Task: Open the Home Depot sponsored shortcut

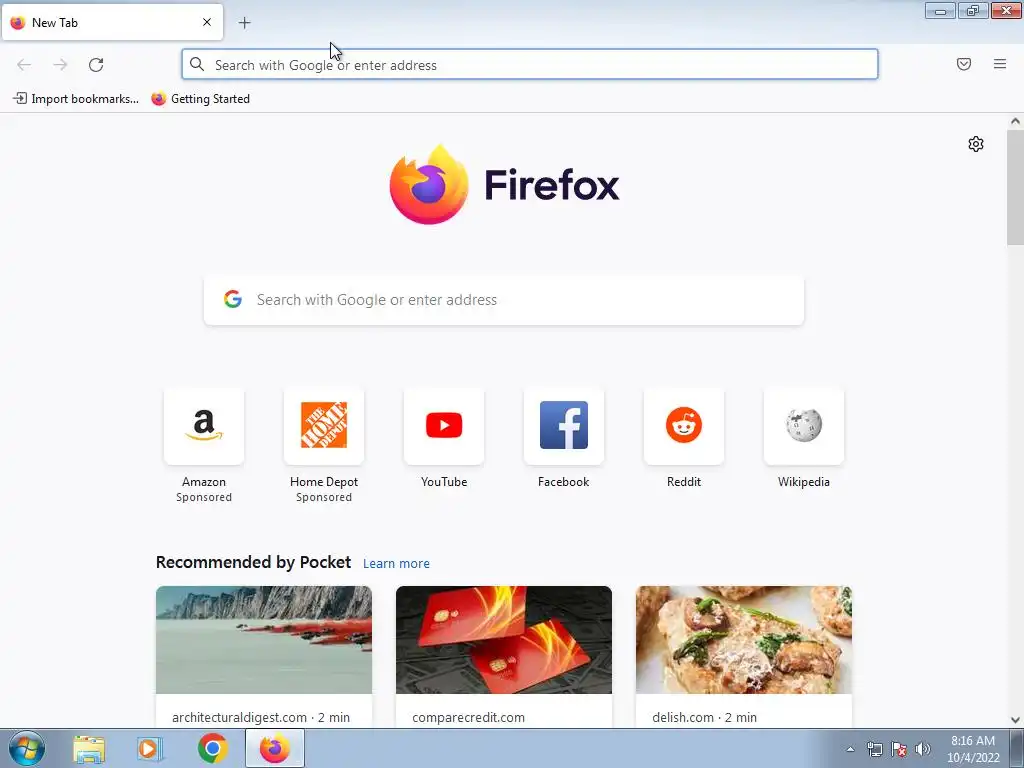Action: [324, 426]
